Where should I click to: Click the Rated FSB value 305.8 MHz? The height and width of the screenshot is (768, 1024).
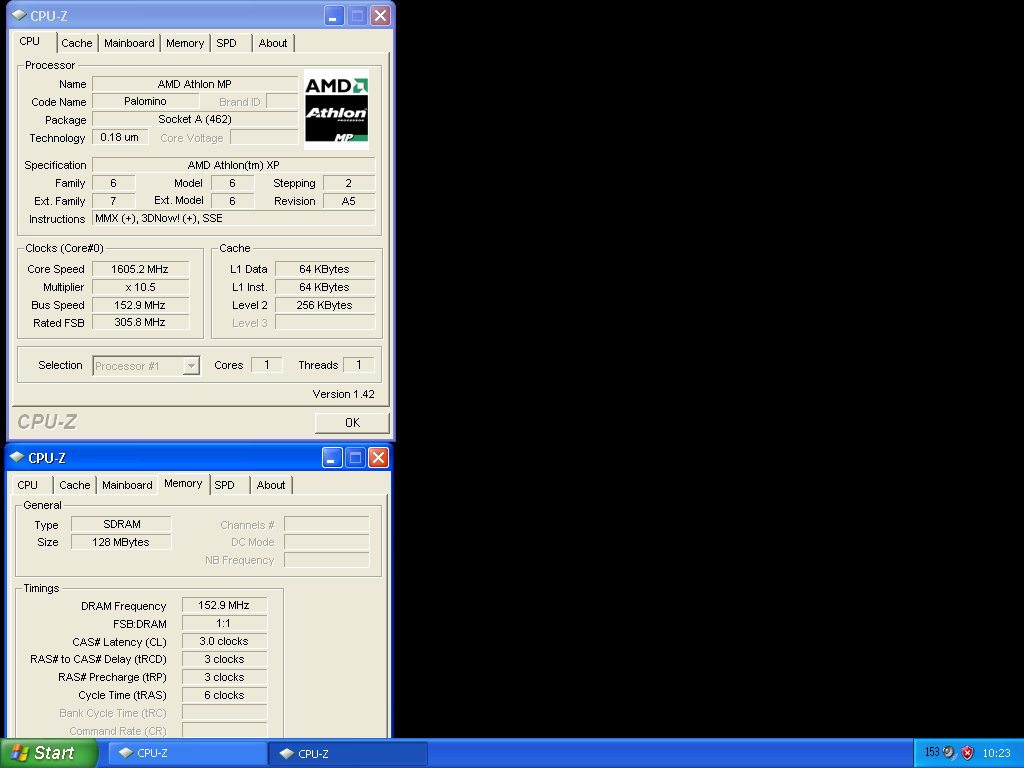coord(140,323)
